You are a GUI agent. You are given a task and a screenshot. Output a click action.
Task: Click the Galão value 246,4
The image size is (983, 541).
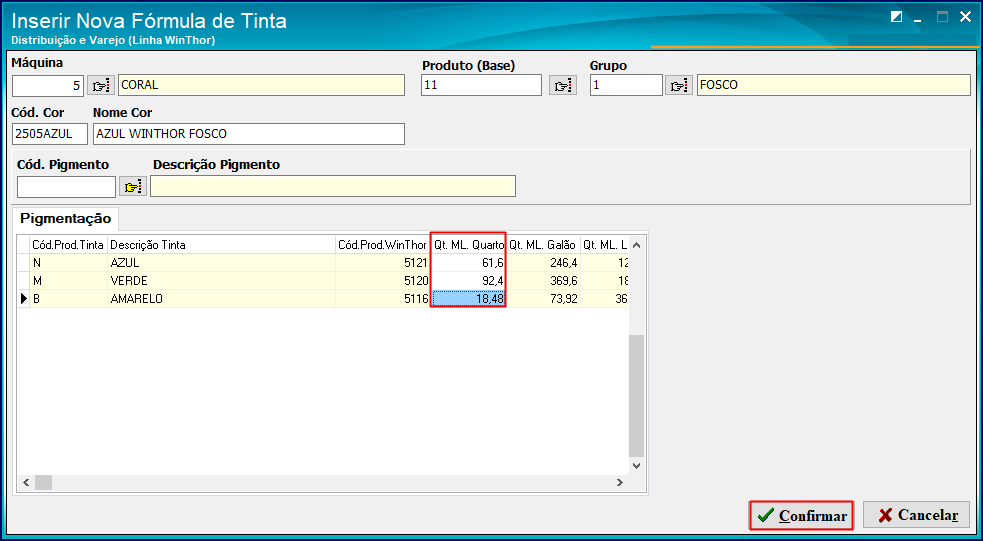pyautogui.click(x=543, y=263)
